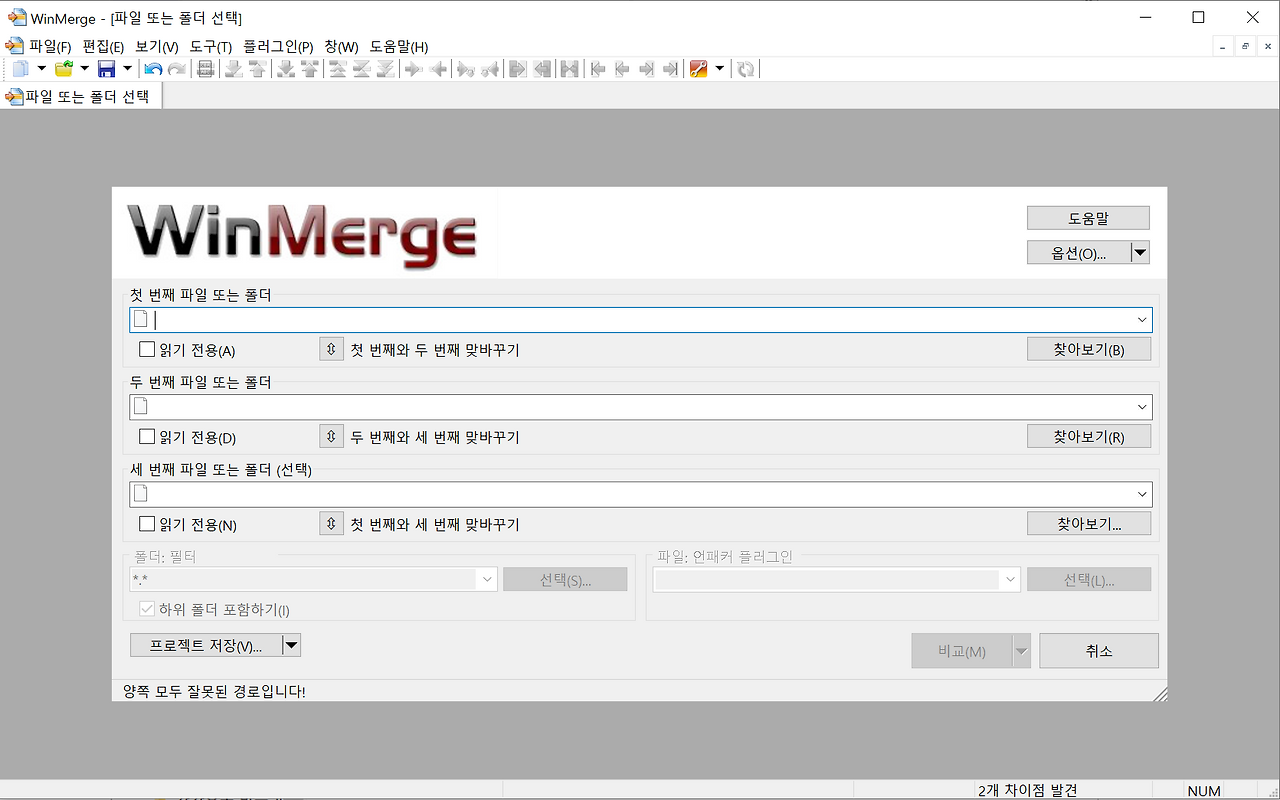Enable read-only for the third file
1280x800 pixels.
point(145,523)
